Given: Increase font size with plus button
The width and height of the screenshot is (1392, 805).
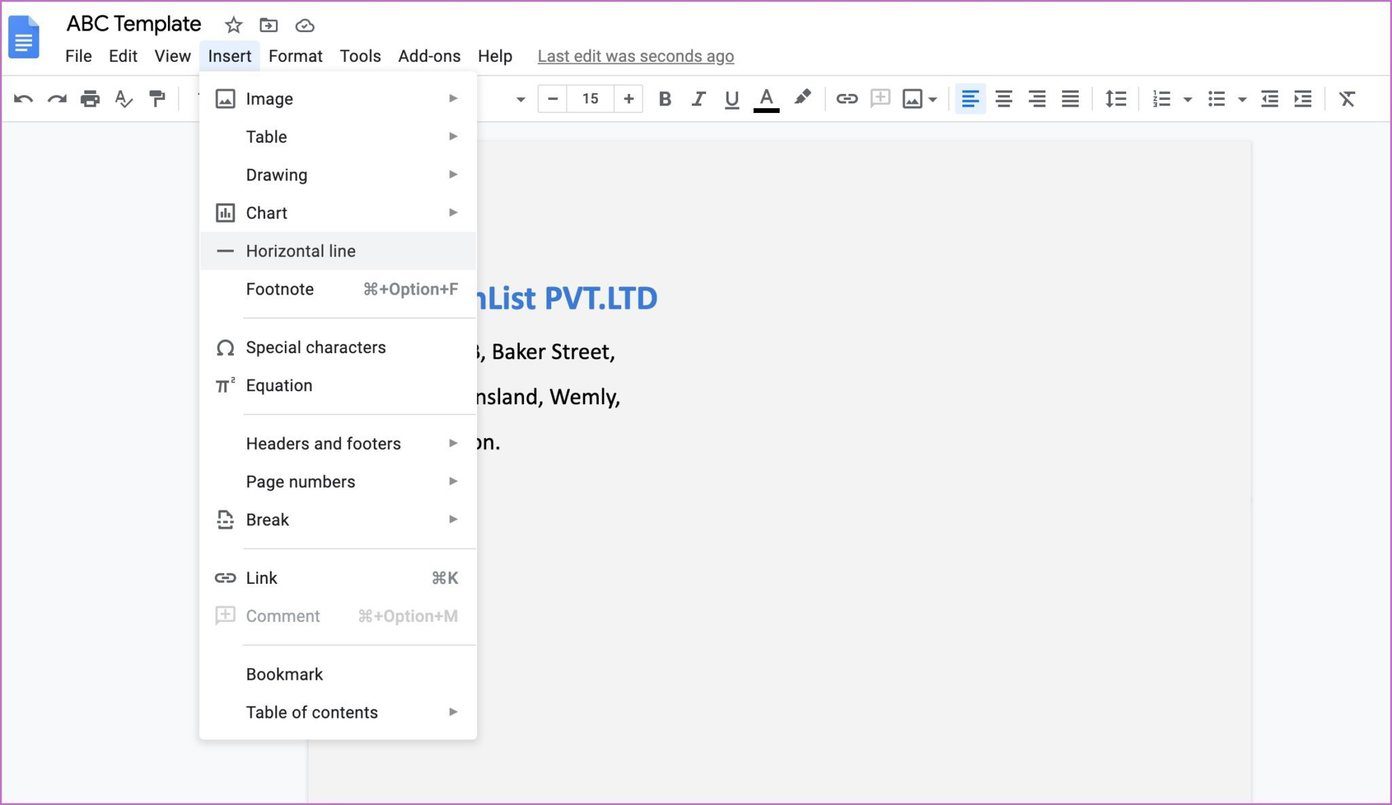Looking at the screenshot, I should [x=628, y=98].
